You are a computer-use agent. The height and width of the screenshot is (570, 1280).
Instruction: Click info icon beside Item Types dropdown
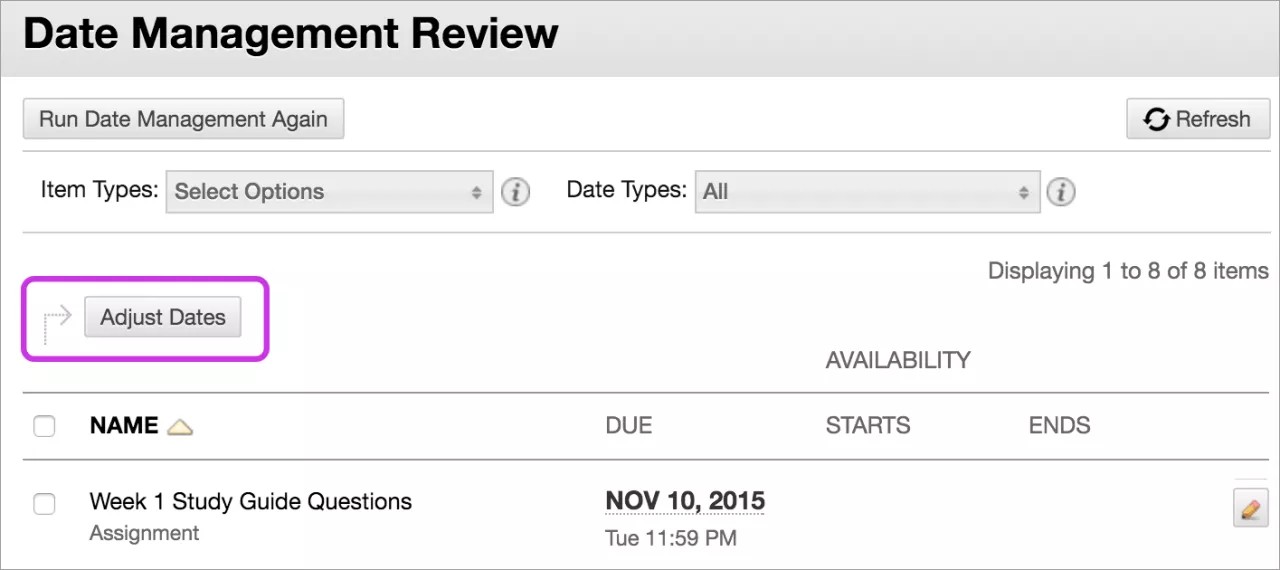point(515,191)
